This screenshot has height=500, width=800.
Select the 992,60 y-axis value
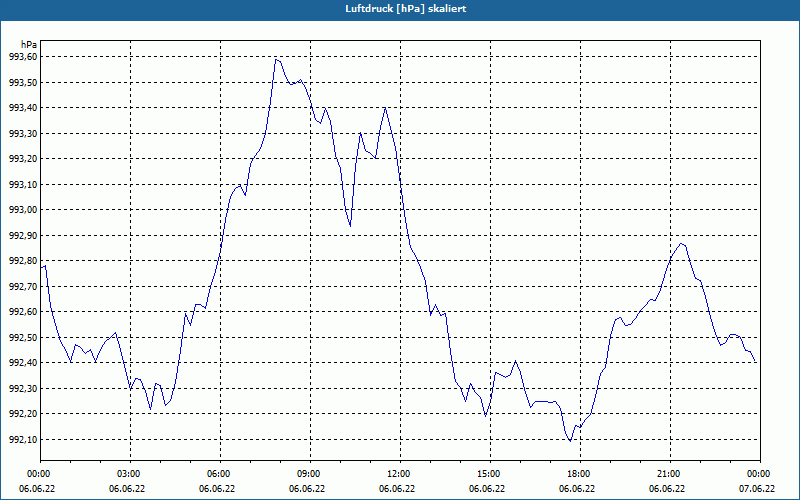click(23, 312)
